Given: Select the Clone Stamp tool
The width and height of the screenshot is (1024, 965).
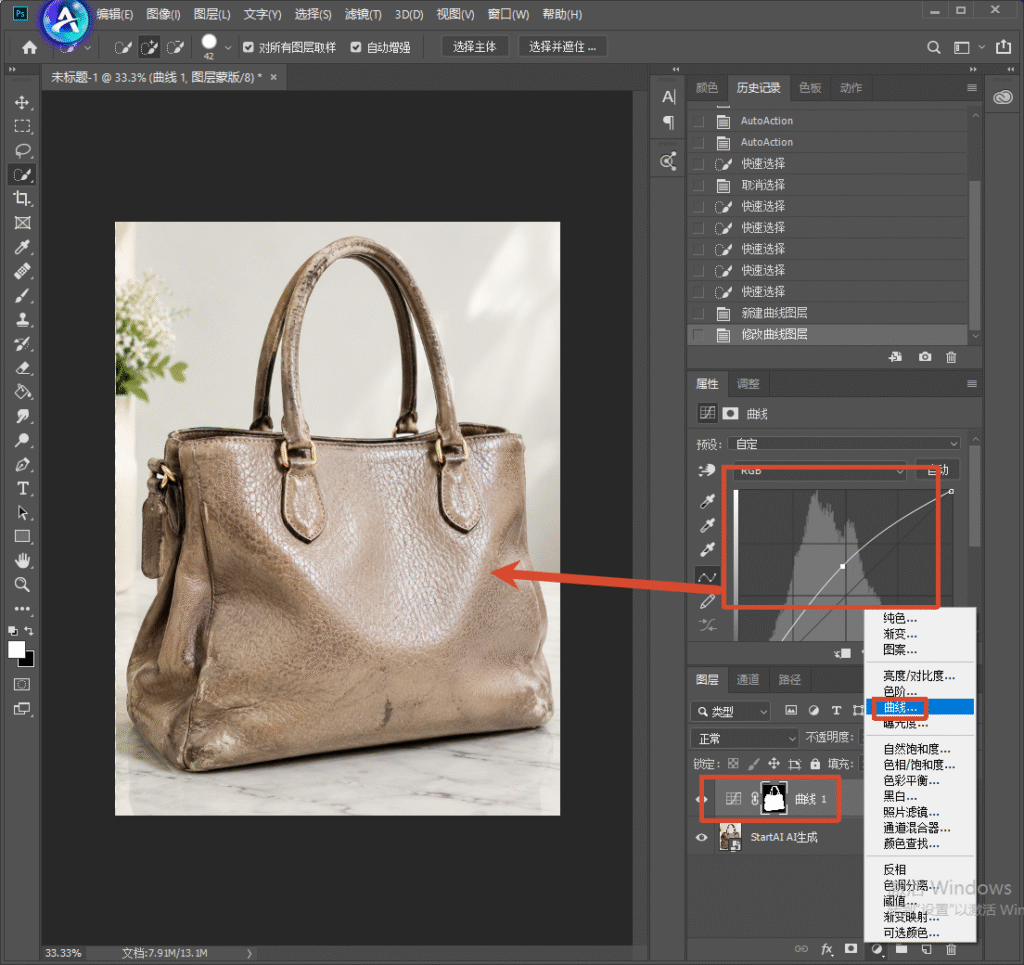Looking at the screenshot, I should (22, 319).
